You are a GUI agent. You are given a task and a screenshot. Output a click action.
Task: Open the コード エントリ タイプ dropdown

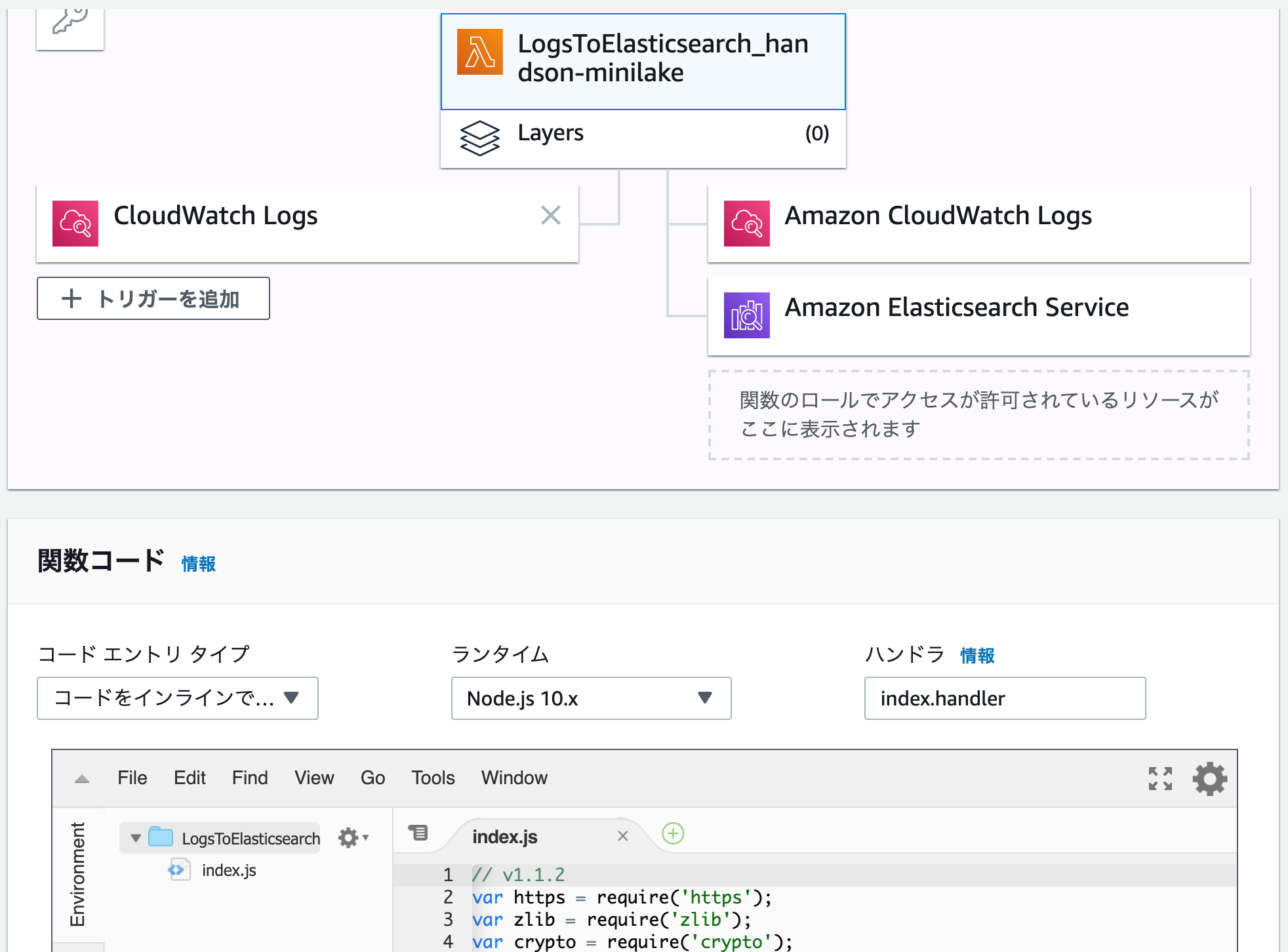(178, 698)
